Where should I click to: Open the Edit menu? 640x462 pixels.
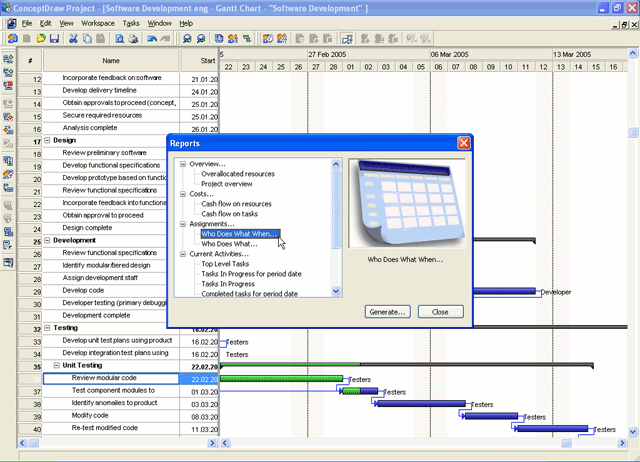45,23
